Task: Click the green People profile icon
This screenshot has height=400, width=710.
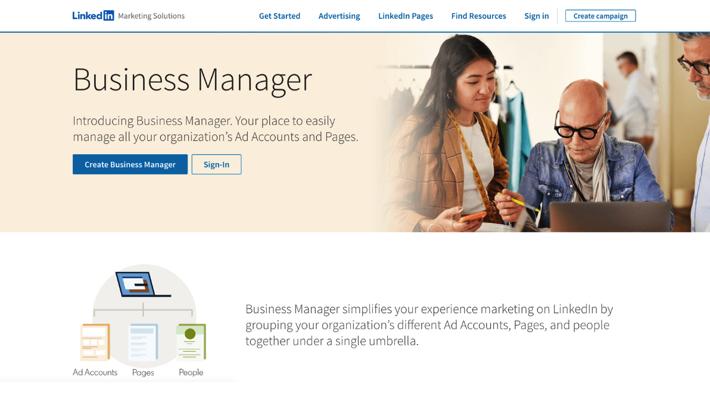Action: [191, 342]
